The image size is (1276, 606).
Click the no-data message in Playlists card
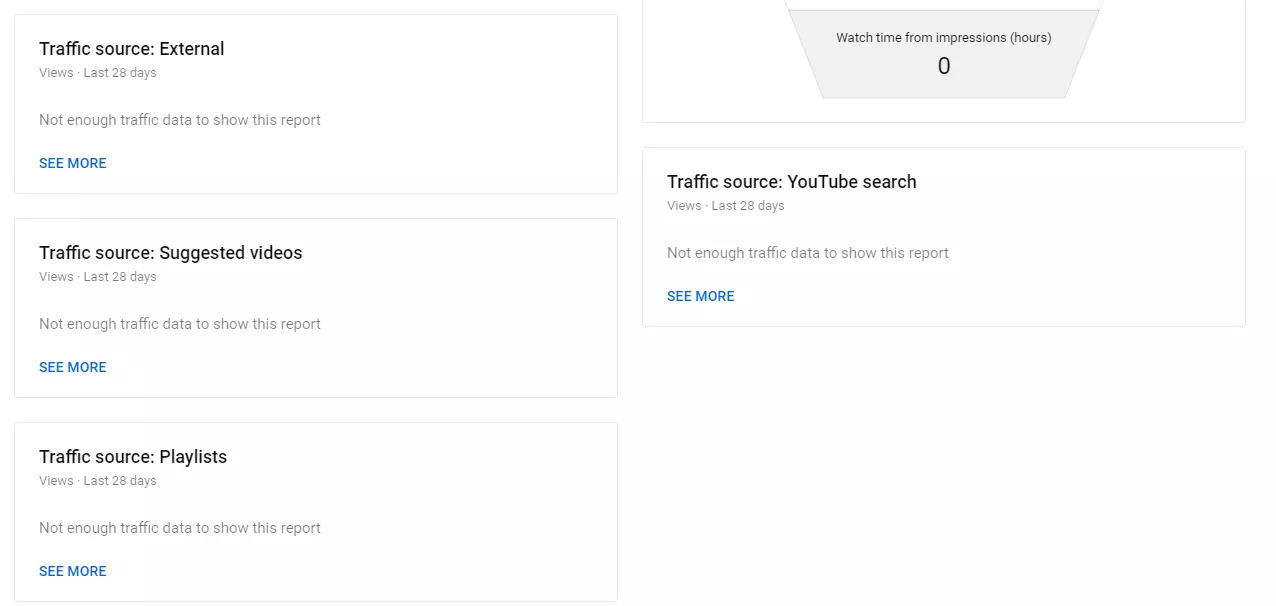(180, 528)
